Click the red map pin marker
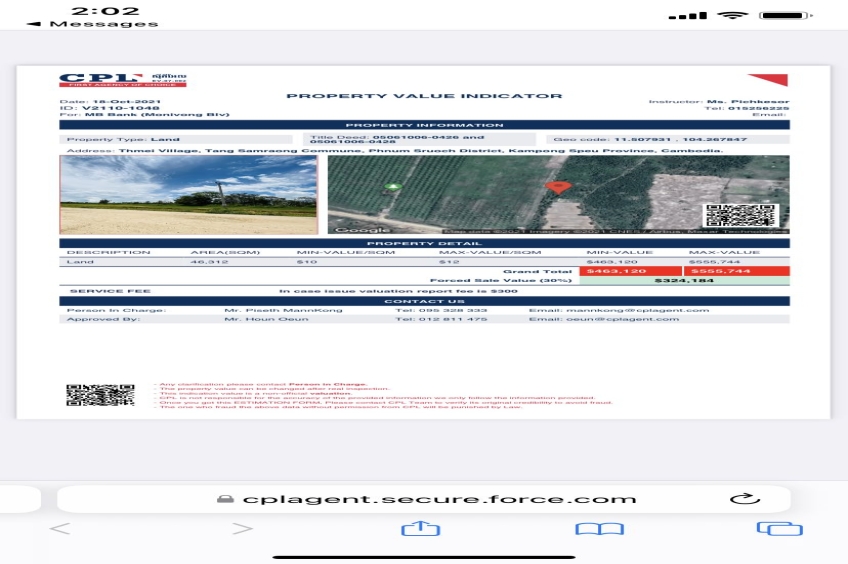 pyautogui.click(x=558, y=187)
